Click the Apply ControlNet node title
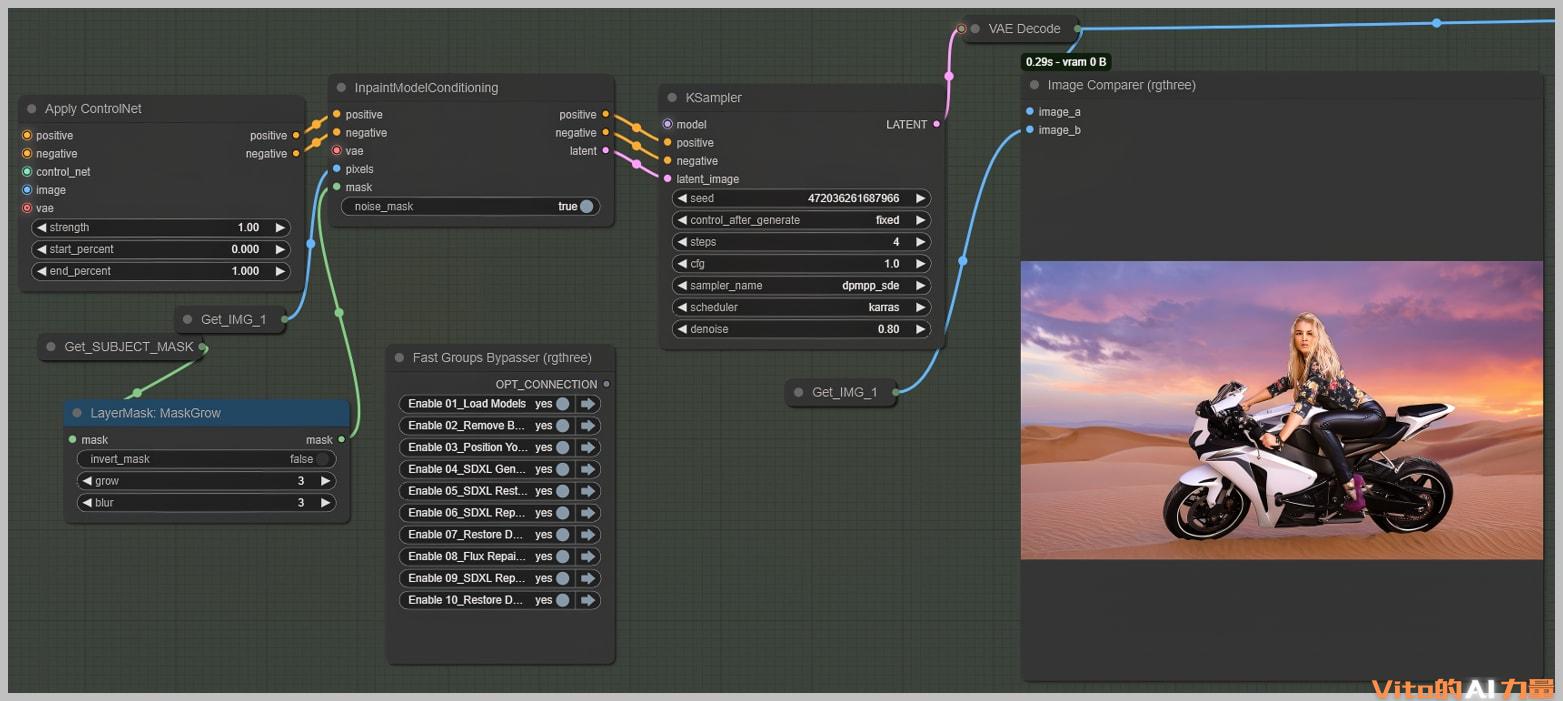The width and height of the screenshot is (1563, 701). [x=93, y=109]
